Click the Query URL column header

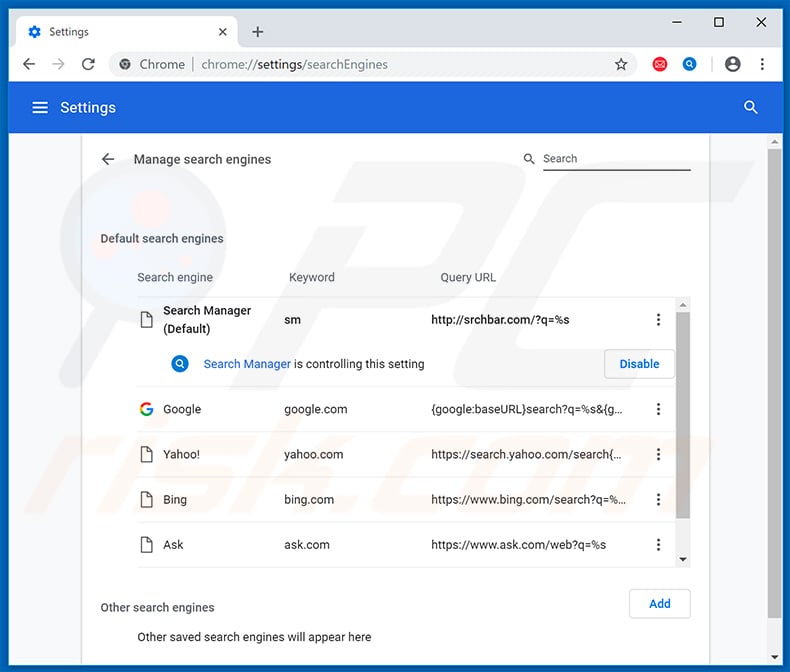pos(468,277)
